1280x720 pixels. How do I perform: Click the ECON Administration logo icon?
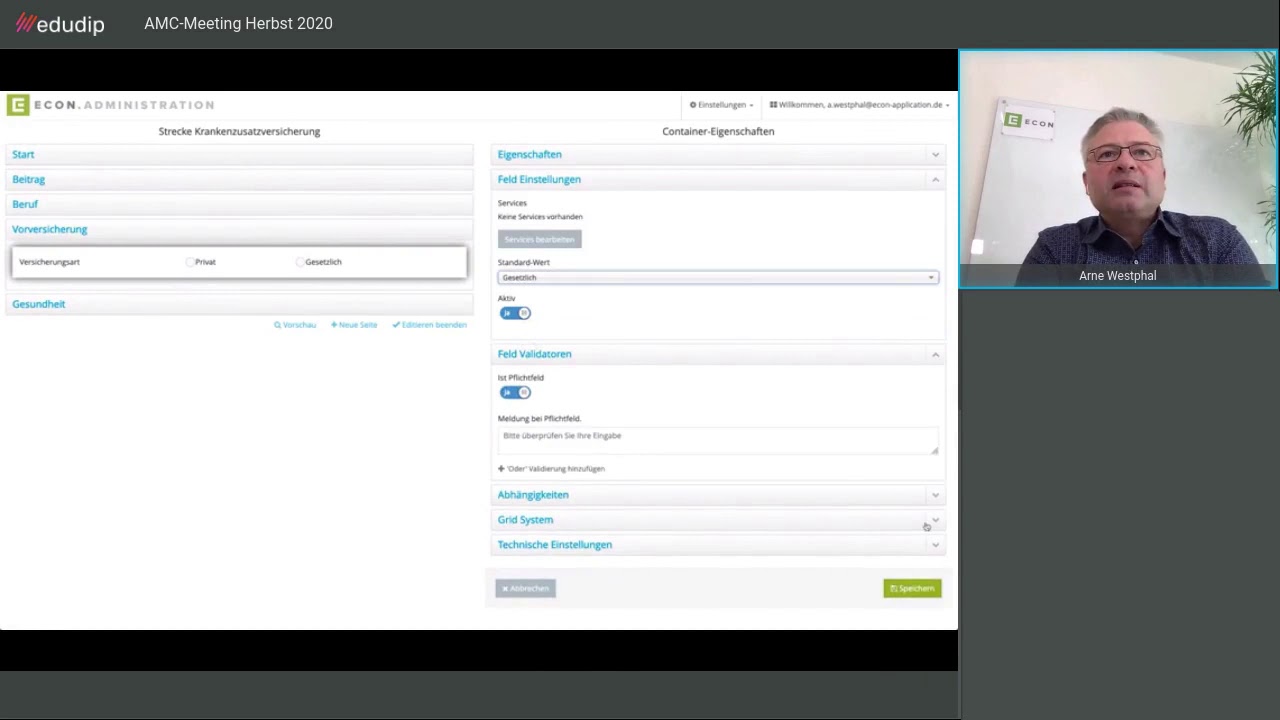tap(18, 105)
